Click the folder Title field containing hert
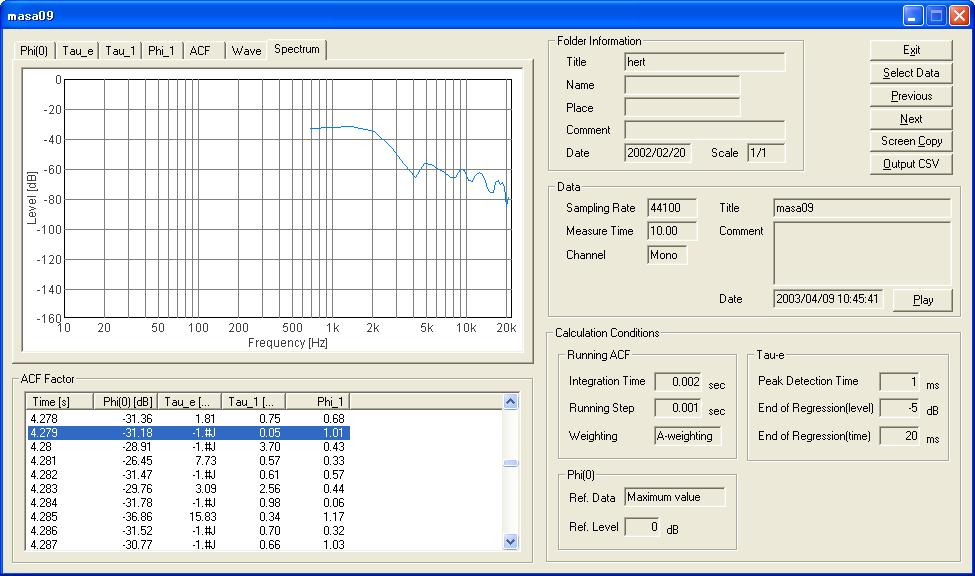 [x=705, y=62]
